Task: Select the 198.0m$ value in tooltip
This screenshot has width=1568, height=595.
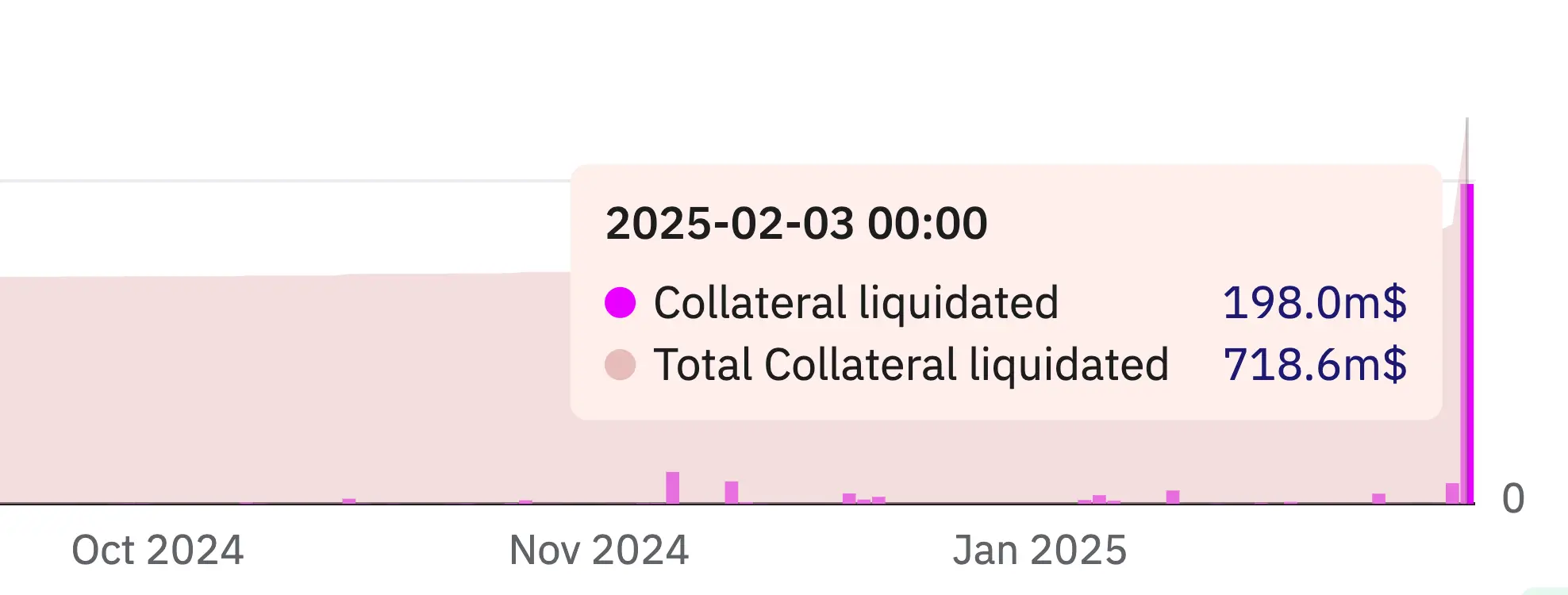Action: click(x=1314, y=302)
